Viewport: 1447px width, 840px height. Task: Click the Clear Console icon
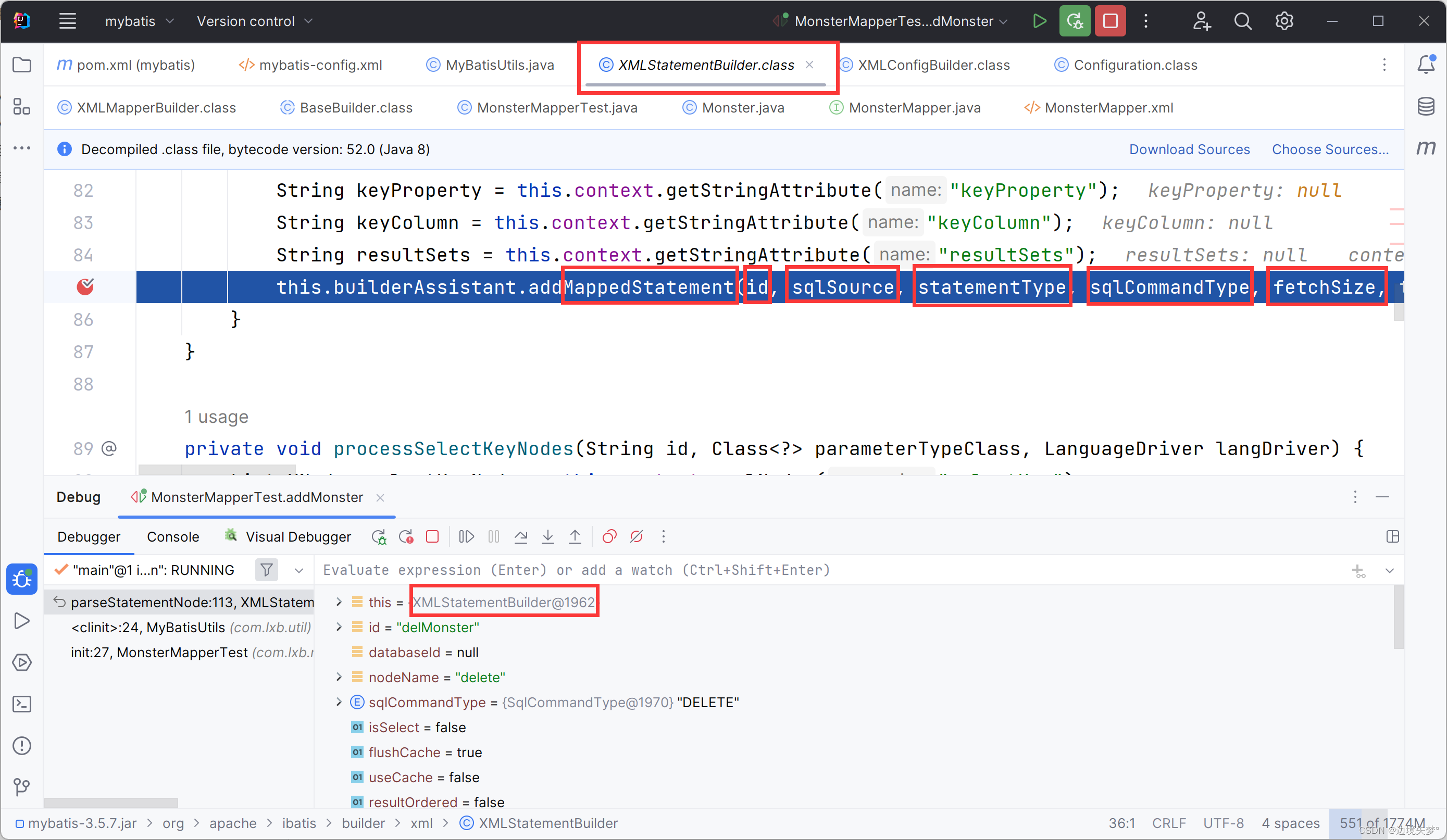point(637,537)
